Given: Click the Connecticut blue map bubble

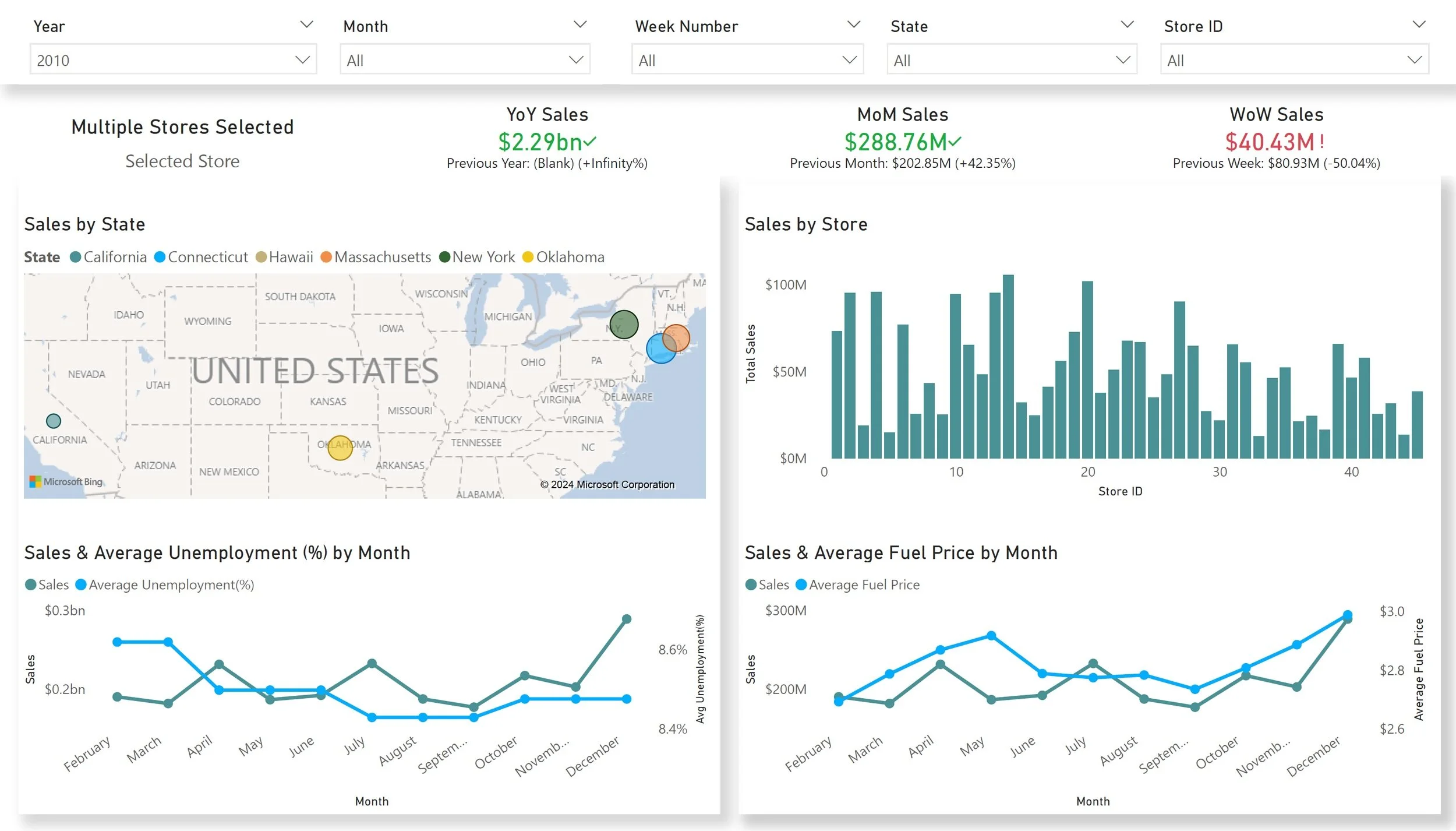Looking at the screenshot, I should point(658,351).
